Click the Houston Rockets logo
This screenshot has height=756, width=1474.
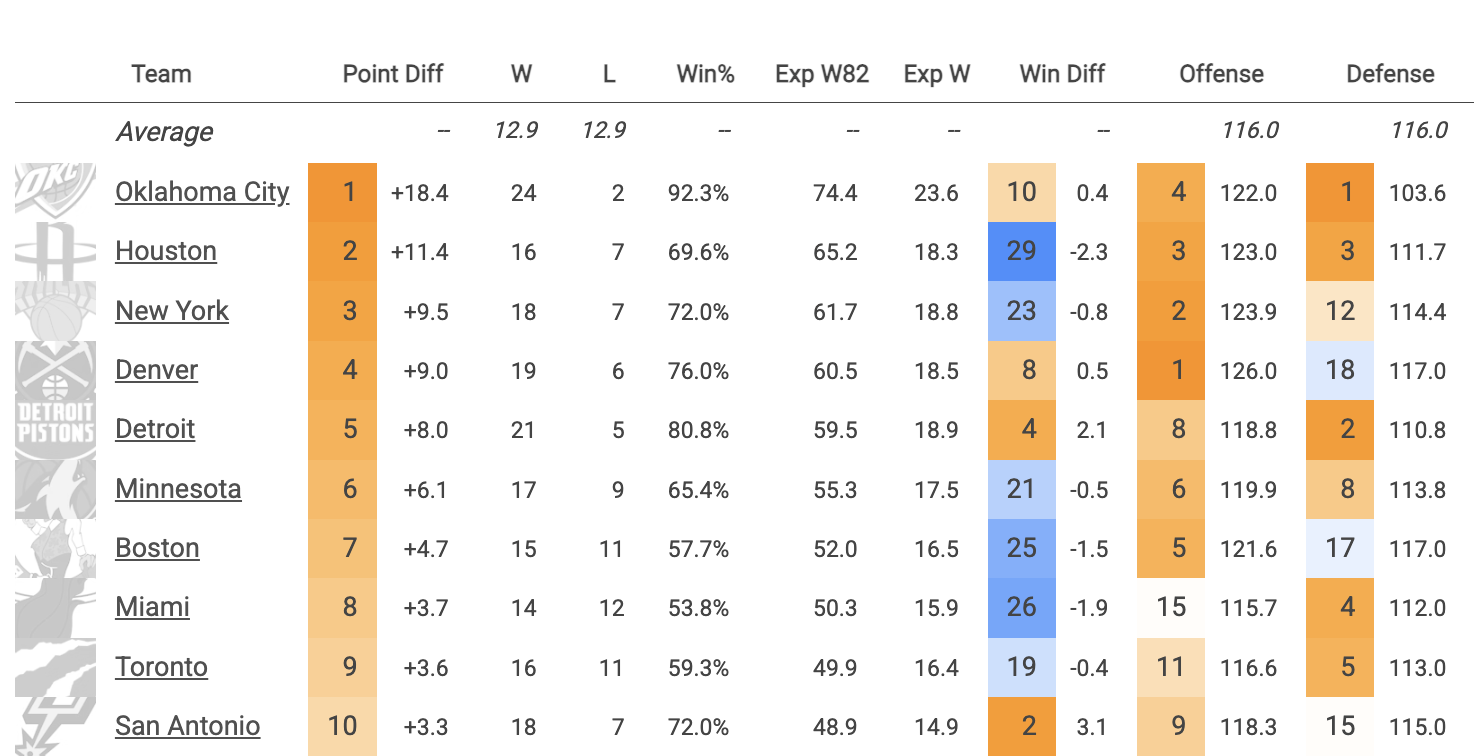click(55, 250)
